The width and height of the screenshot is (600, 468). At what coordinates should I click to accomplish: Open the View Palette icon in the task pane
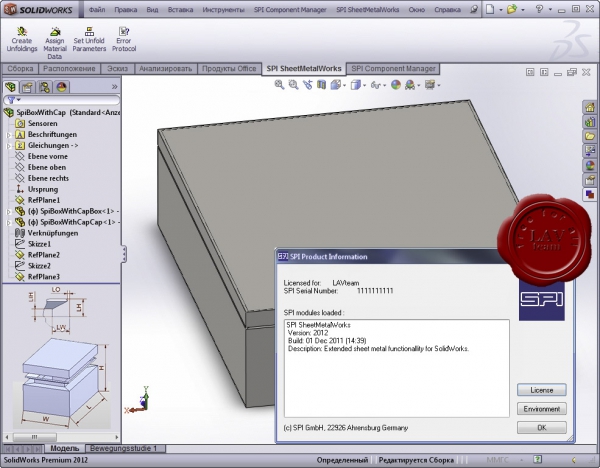(590, 151)
